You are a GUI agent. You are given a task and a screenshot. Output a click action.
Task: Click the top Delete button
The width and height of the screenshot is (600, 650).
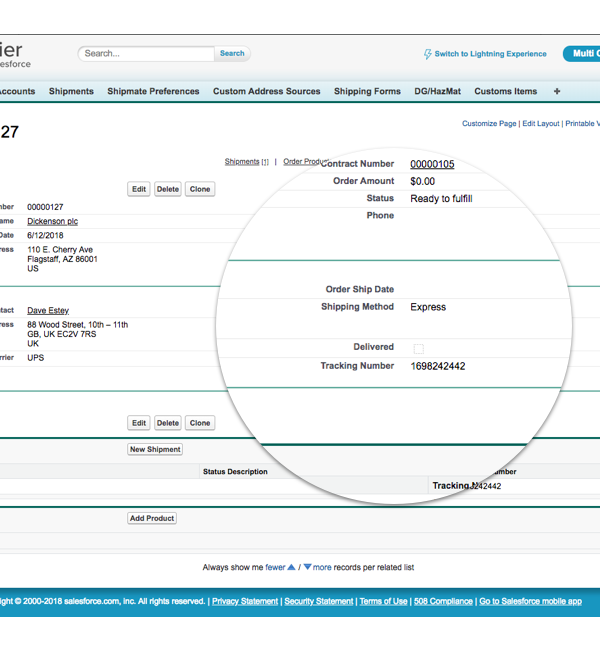[x=168, y=189]
